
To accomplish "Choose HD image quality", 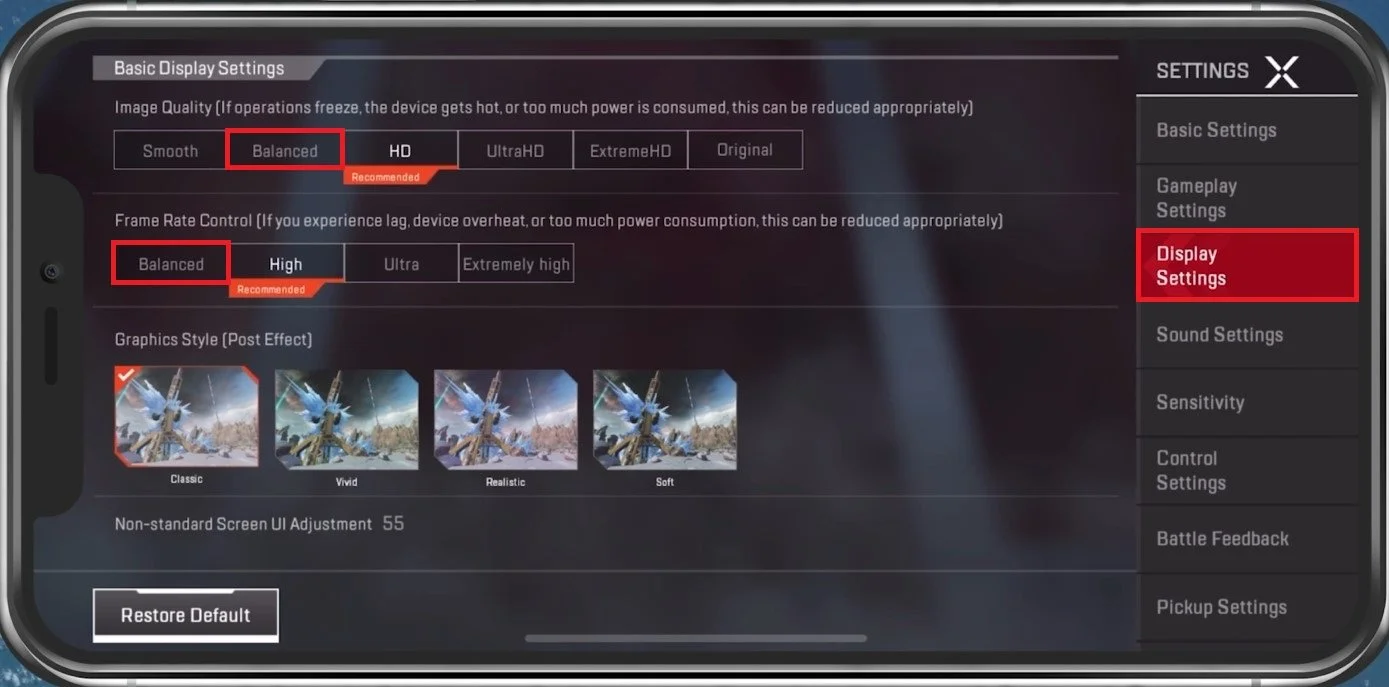I will point(400,150).
